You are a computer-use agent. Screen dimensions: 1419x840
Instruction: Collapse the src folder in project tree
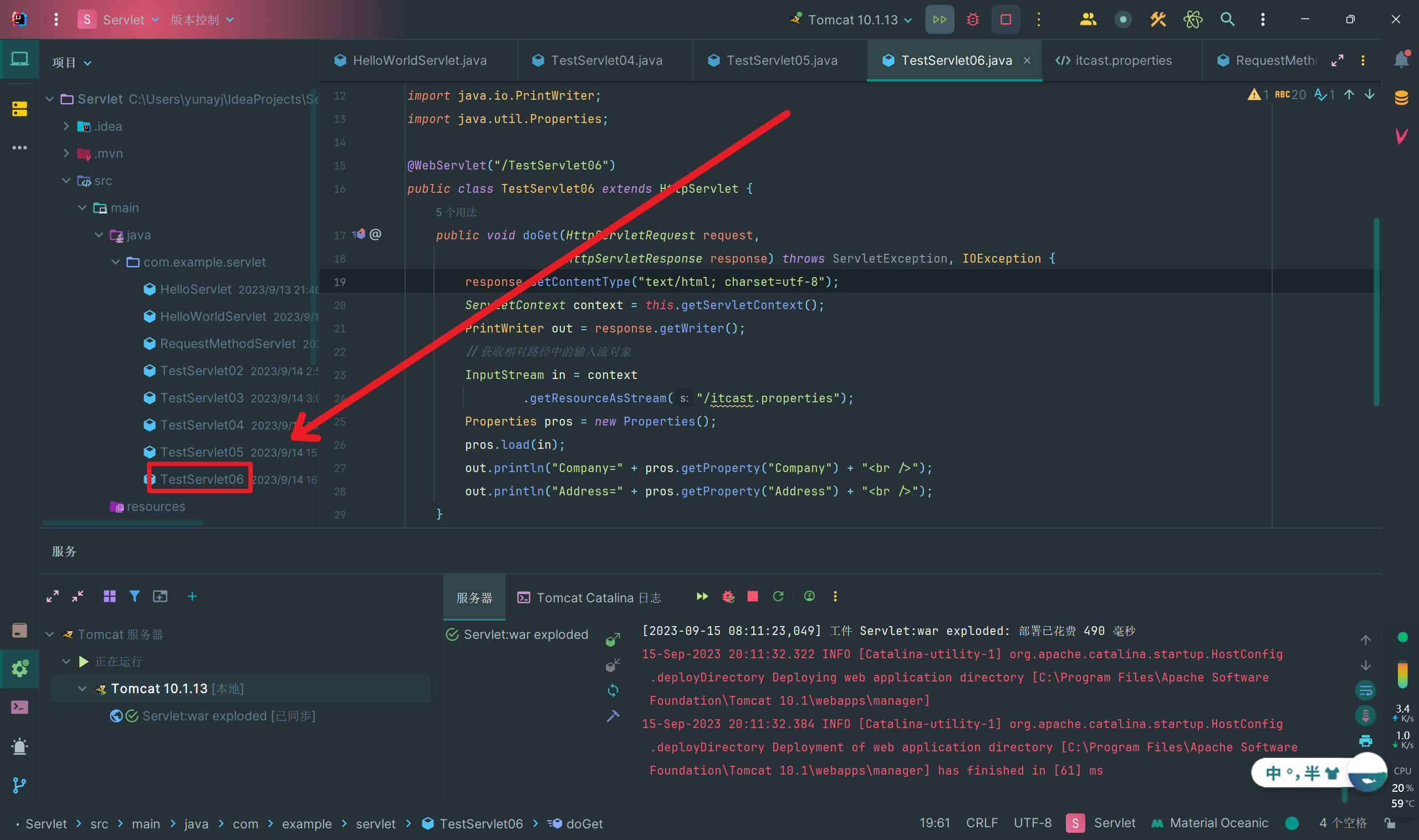pyautogui.click(x=67, y=181)
